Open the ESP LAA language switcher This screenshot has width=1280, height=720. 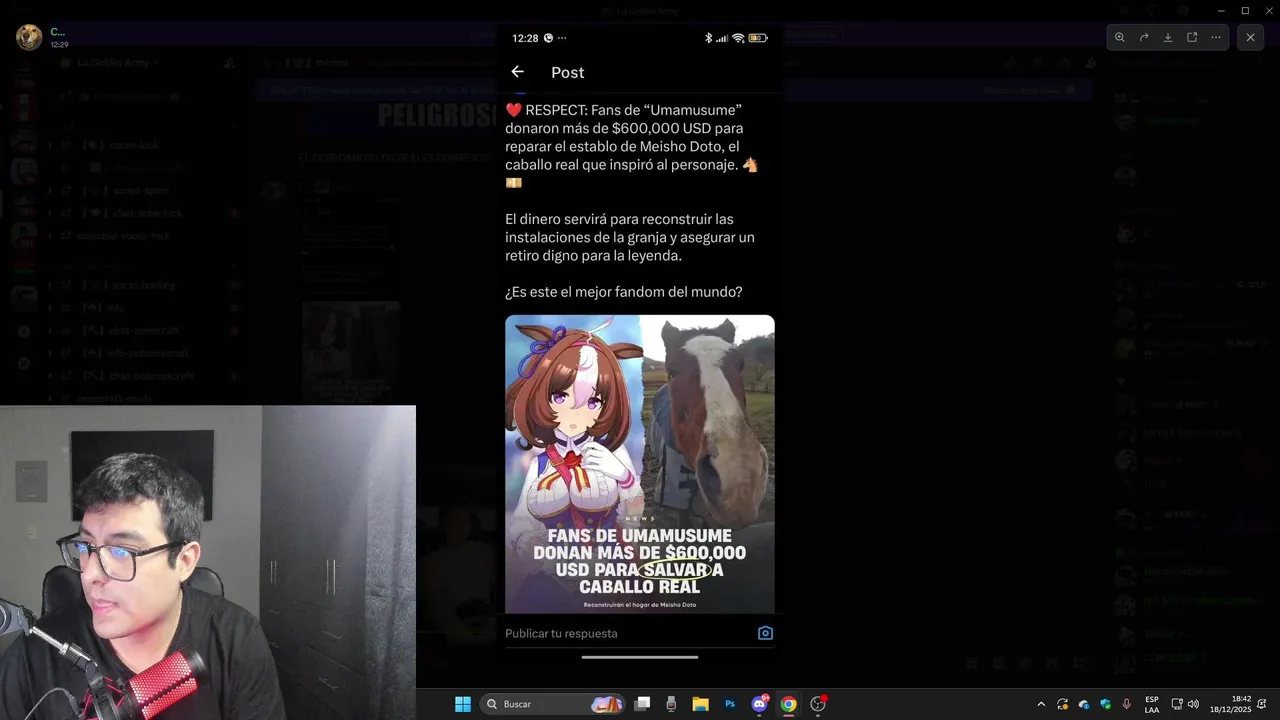[1152, 704]
